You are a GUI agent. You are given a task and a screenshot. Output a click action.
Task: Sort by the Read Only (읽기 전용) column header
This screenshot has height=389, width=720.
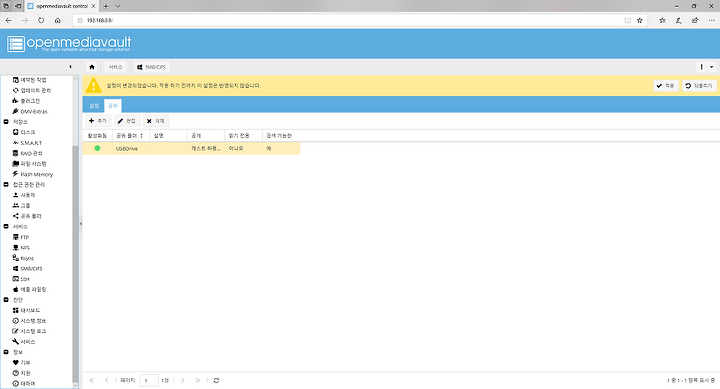(243, 136)
